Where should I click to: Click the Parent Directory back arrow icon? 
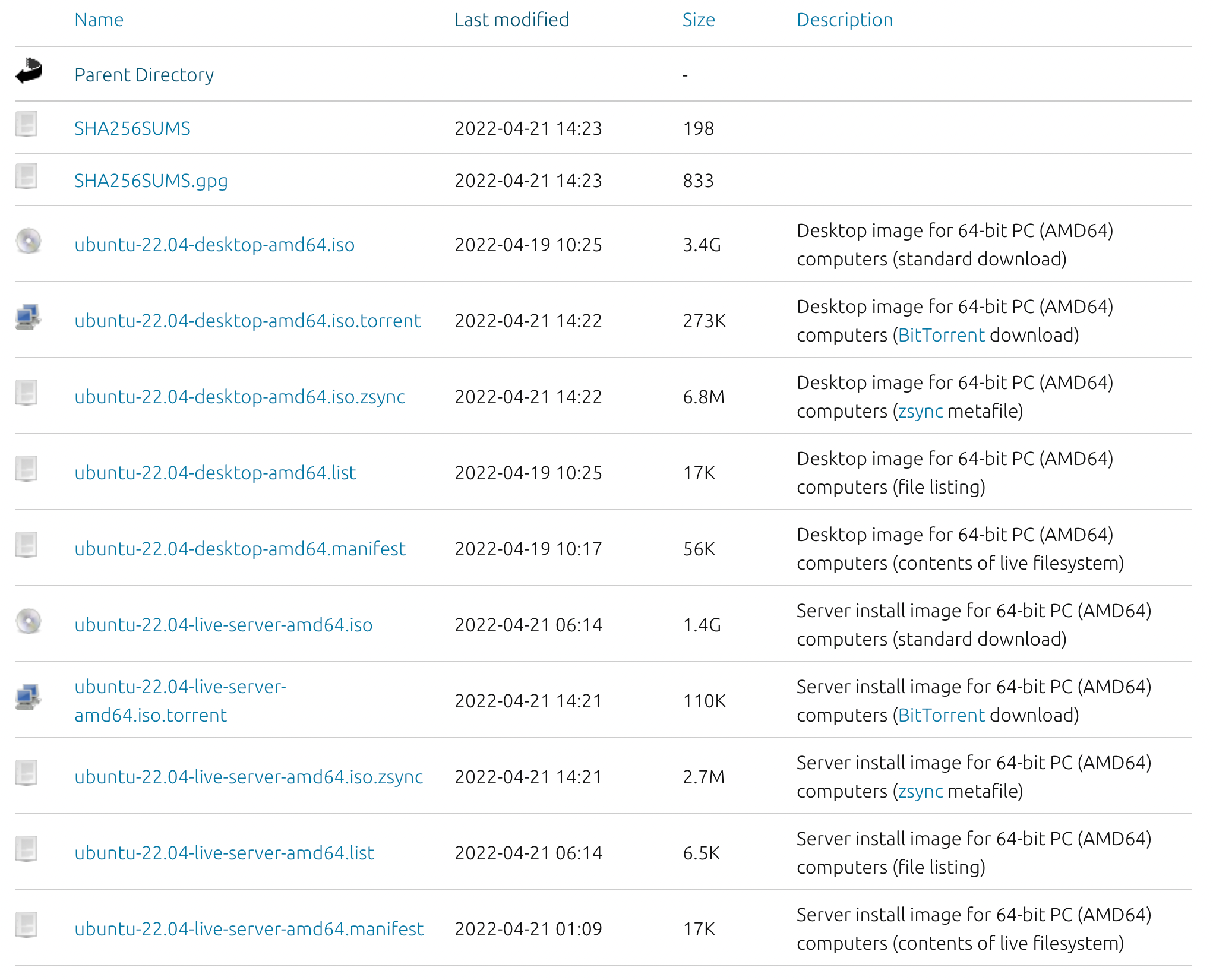point(29,71)
